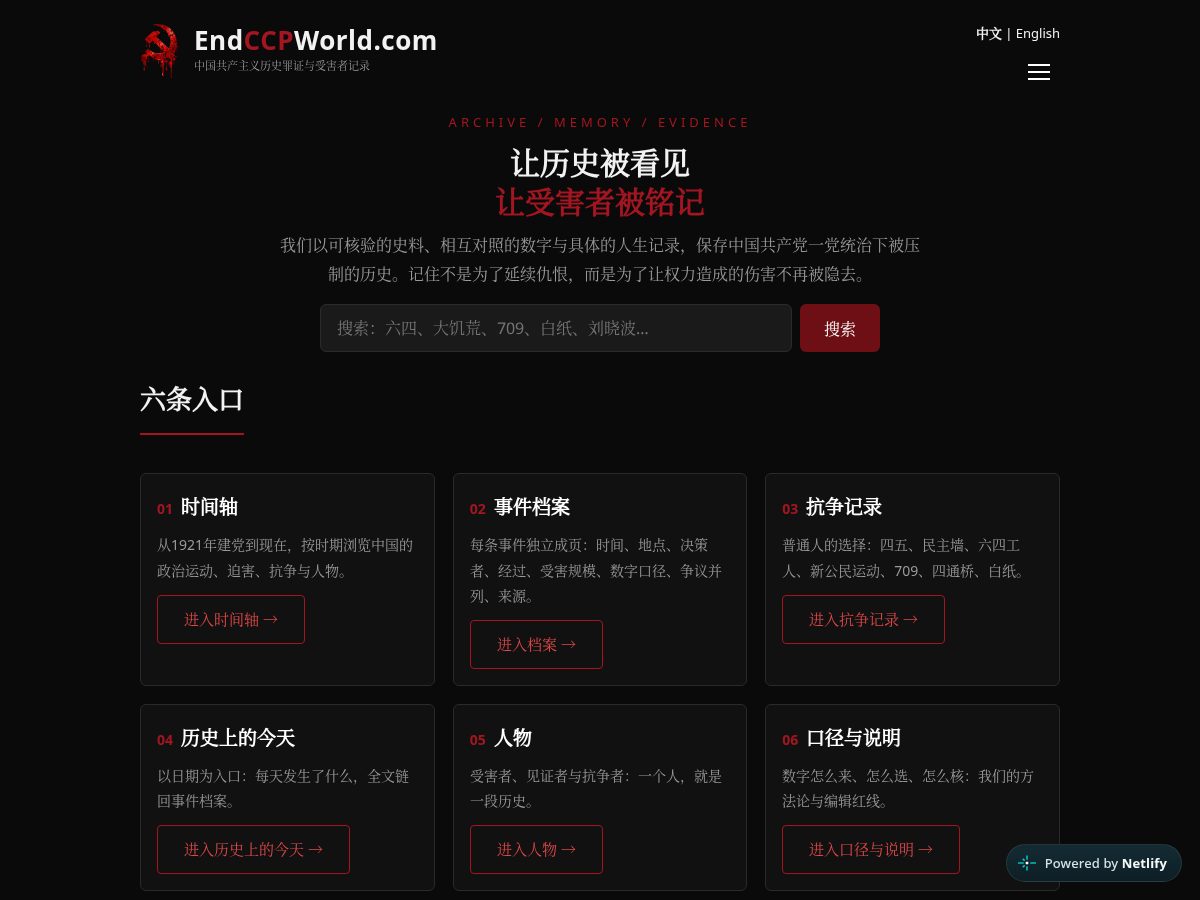Screen dimensions: 1200x900
Task: Click the Netlify logo icon in the badge
Action: coord(1027,863)
